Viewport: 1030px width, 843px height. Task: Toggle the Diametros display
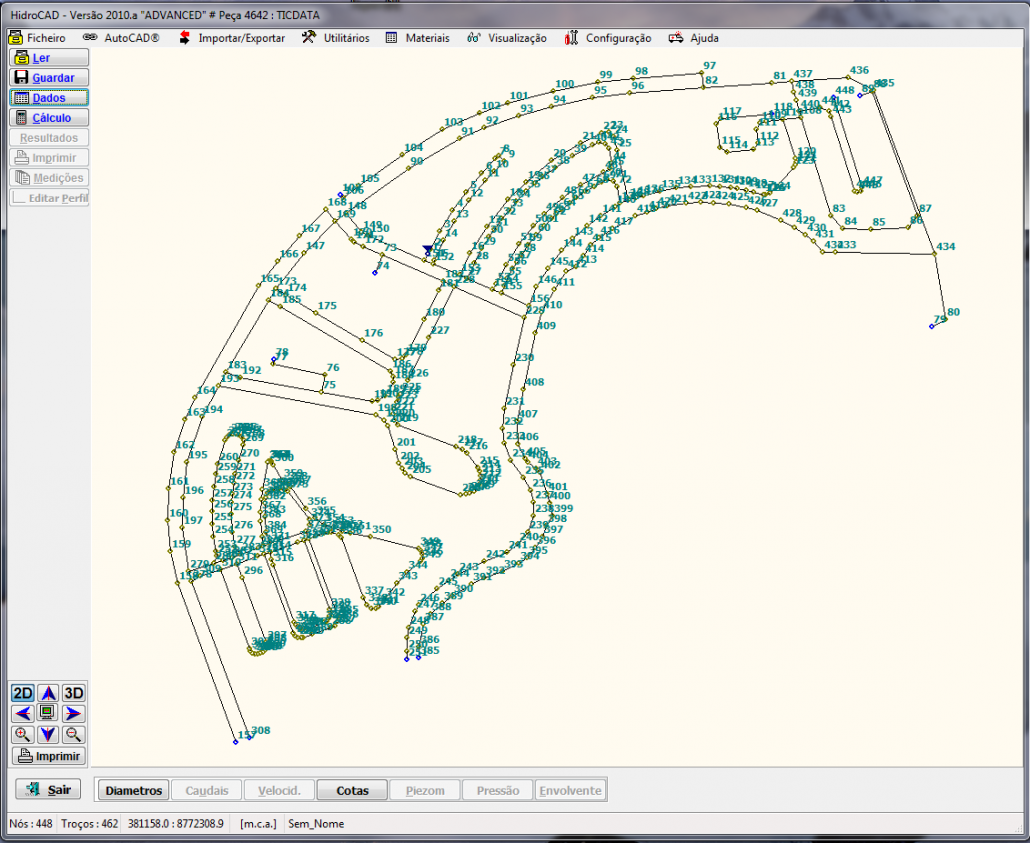131,791
